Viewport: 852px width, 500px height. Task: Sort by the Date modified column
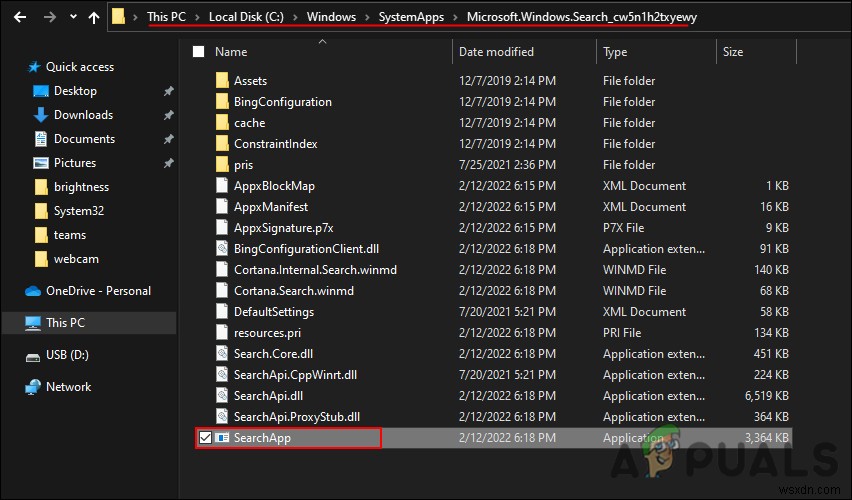[x=496, y=52]
